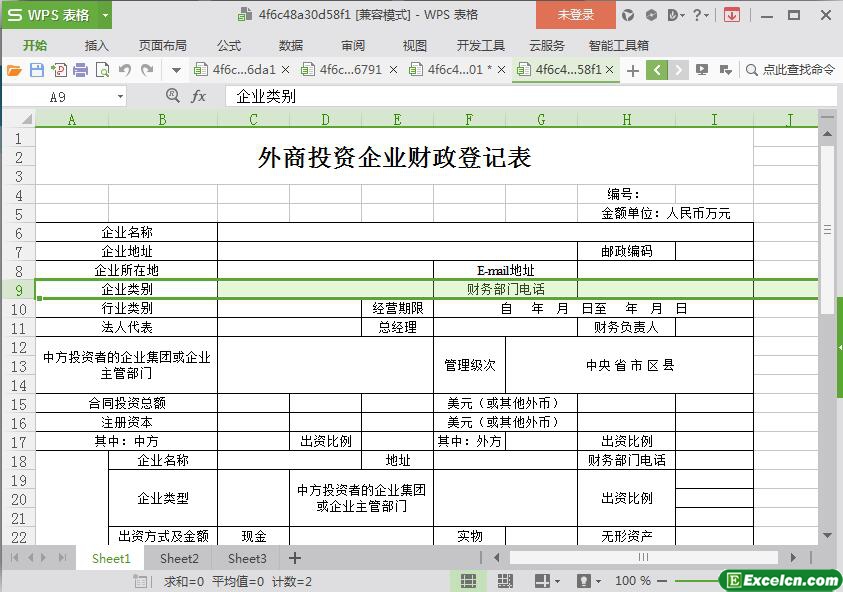Screen dimensions: 843x592
Task: Close the 4f6c4...01 document tab
Action: tap(501, 70)
